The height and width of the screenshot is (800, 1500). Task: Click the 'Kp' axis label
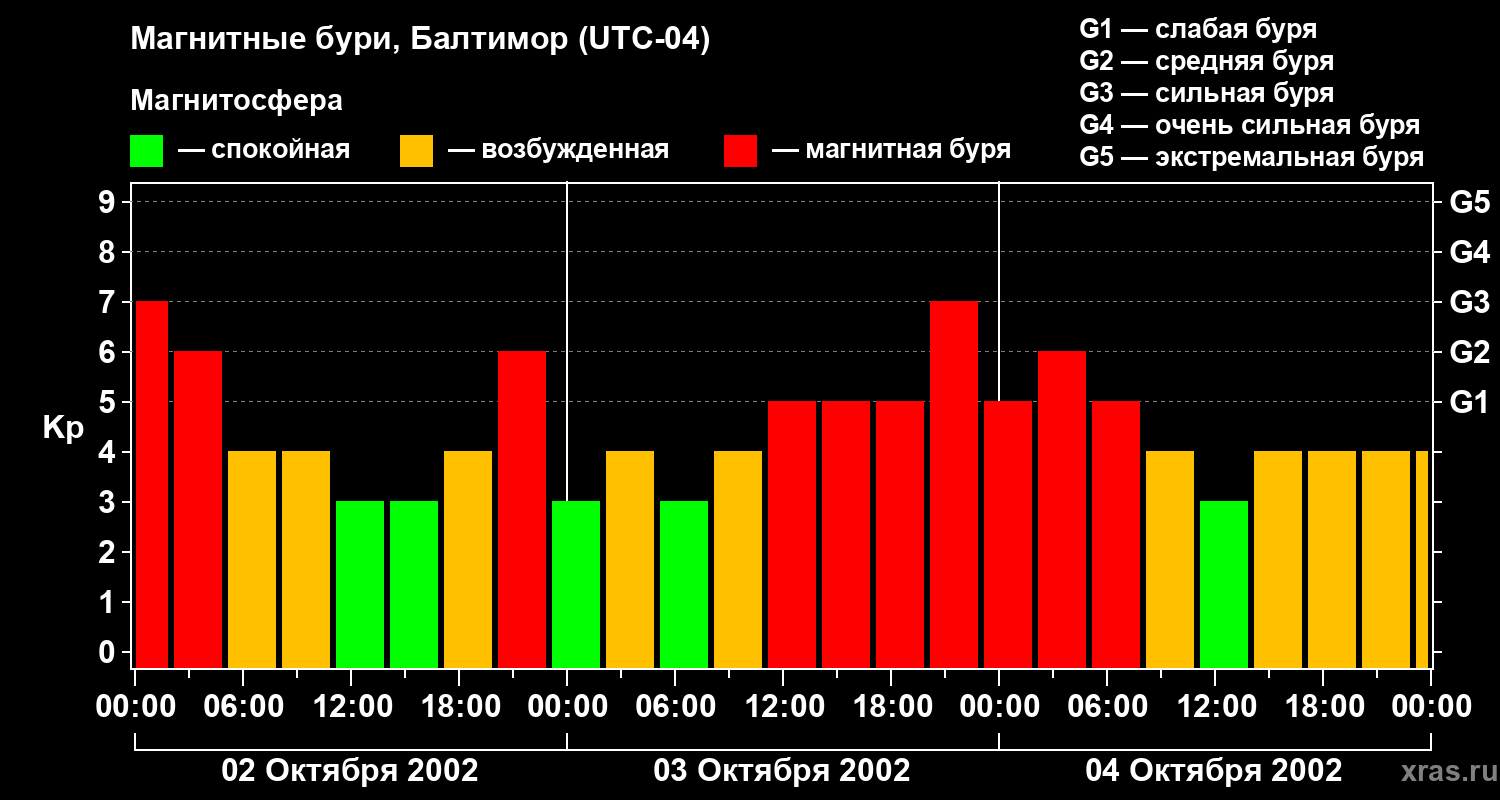[x=63, y=428]
